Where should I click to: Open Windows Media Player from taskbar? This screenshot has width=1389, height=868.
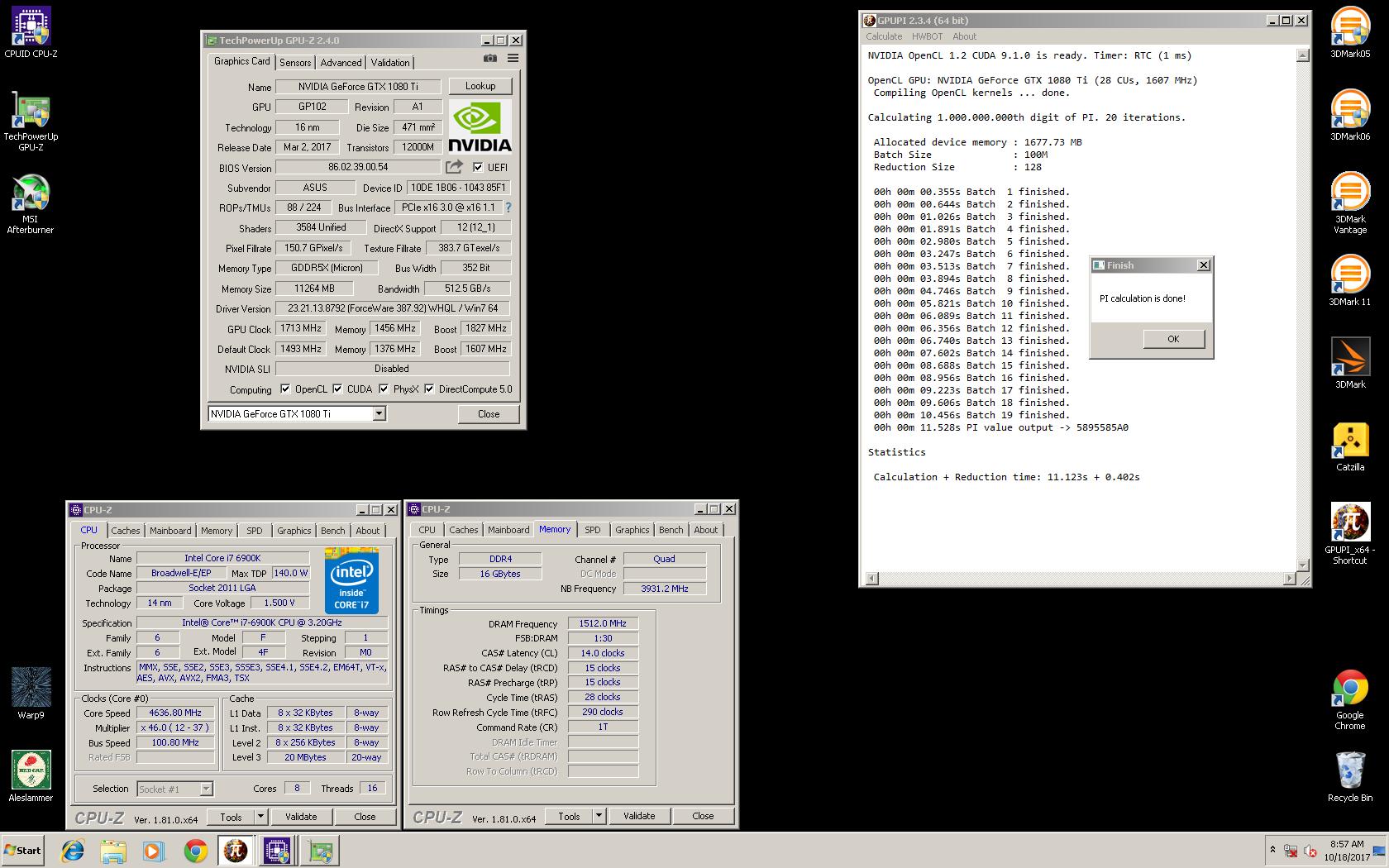[154, 851]
